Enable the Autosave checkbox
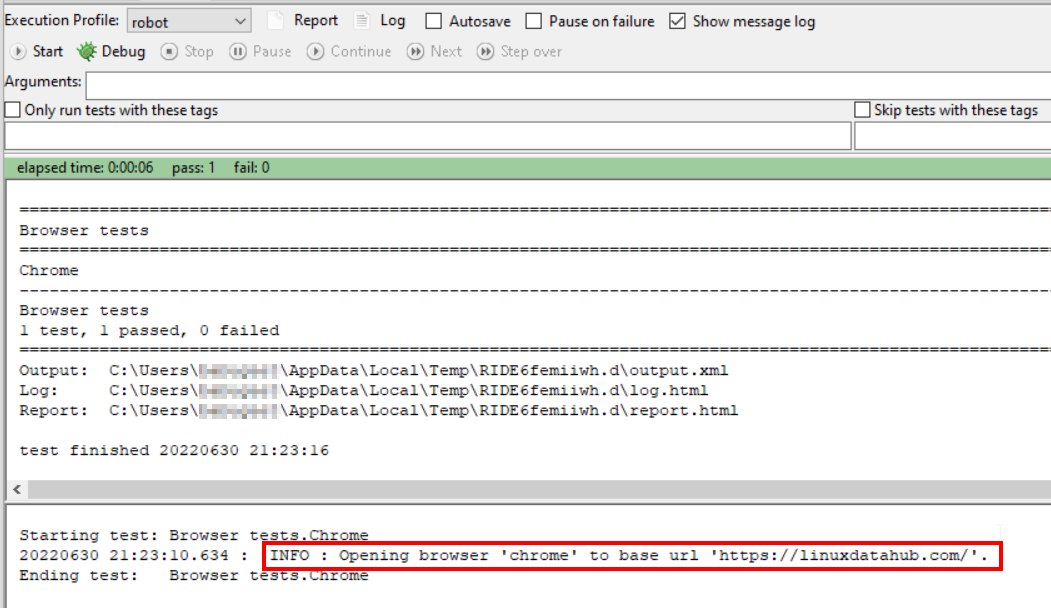The height and width of the screenshot is (608, 1051). tap(433, 21)
